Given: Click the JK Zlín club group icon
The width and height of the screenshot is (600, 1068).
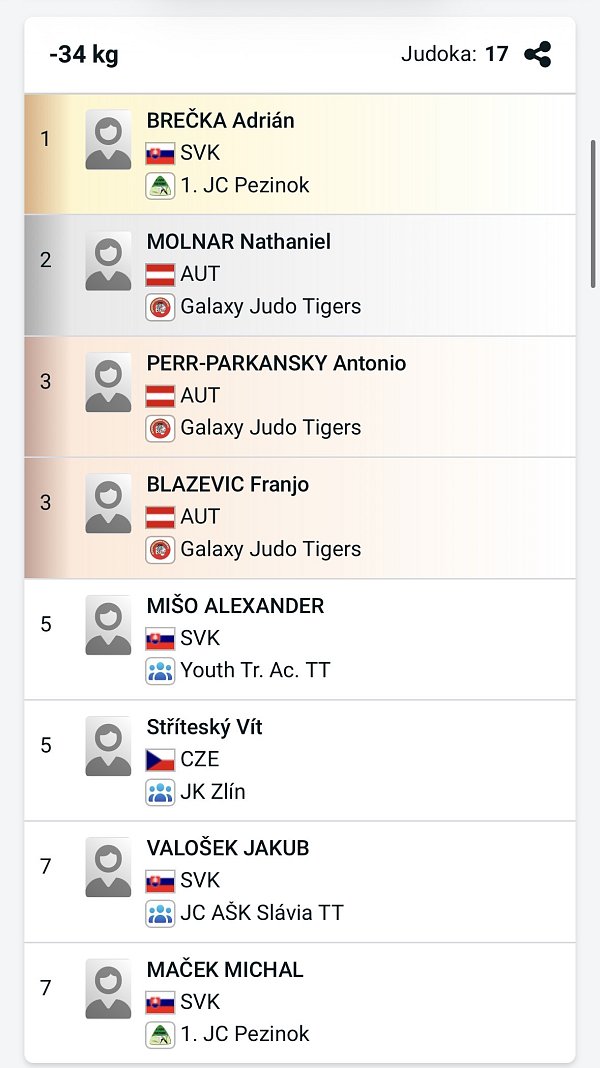Looking at the screenshot, I should tap(160, 792).
